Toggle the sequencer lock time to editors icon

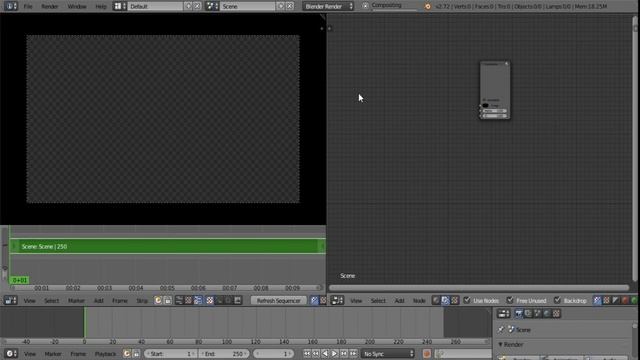click(x=168, y=300)
